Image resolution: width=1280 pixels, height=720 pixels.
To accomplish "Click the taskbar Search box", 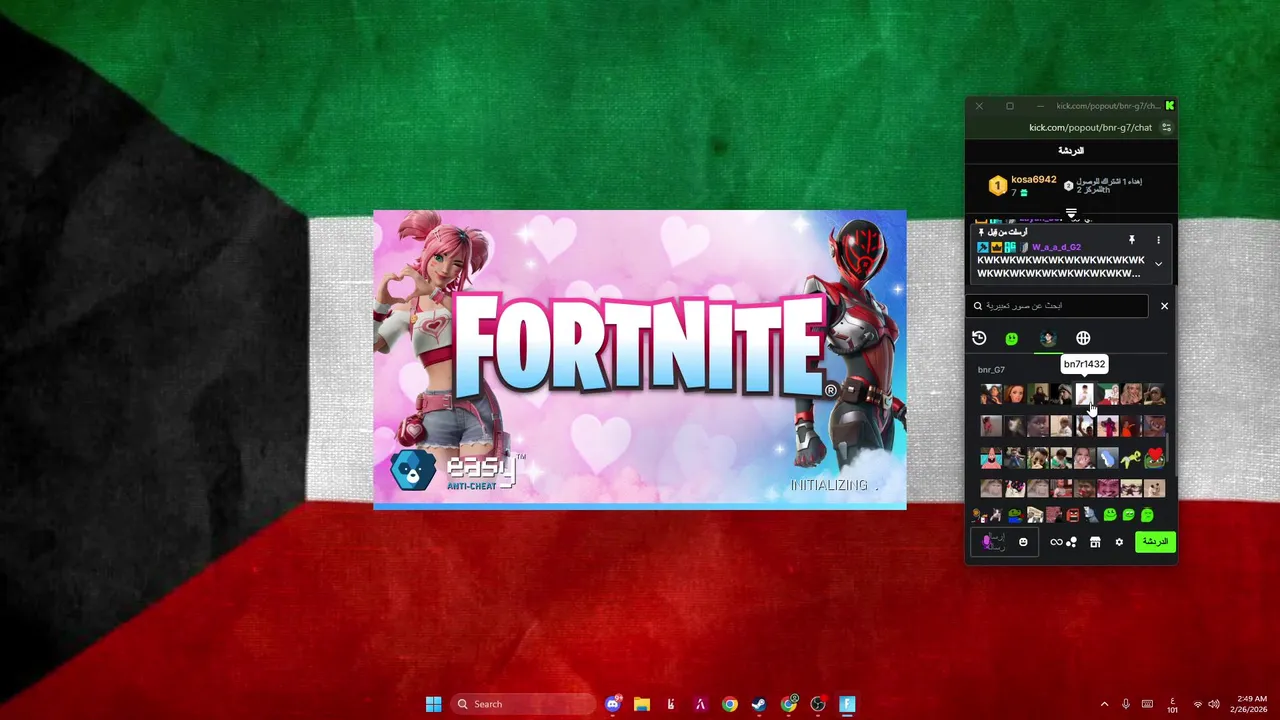I will 523,704.
